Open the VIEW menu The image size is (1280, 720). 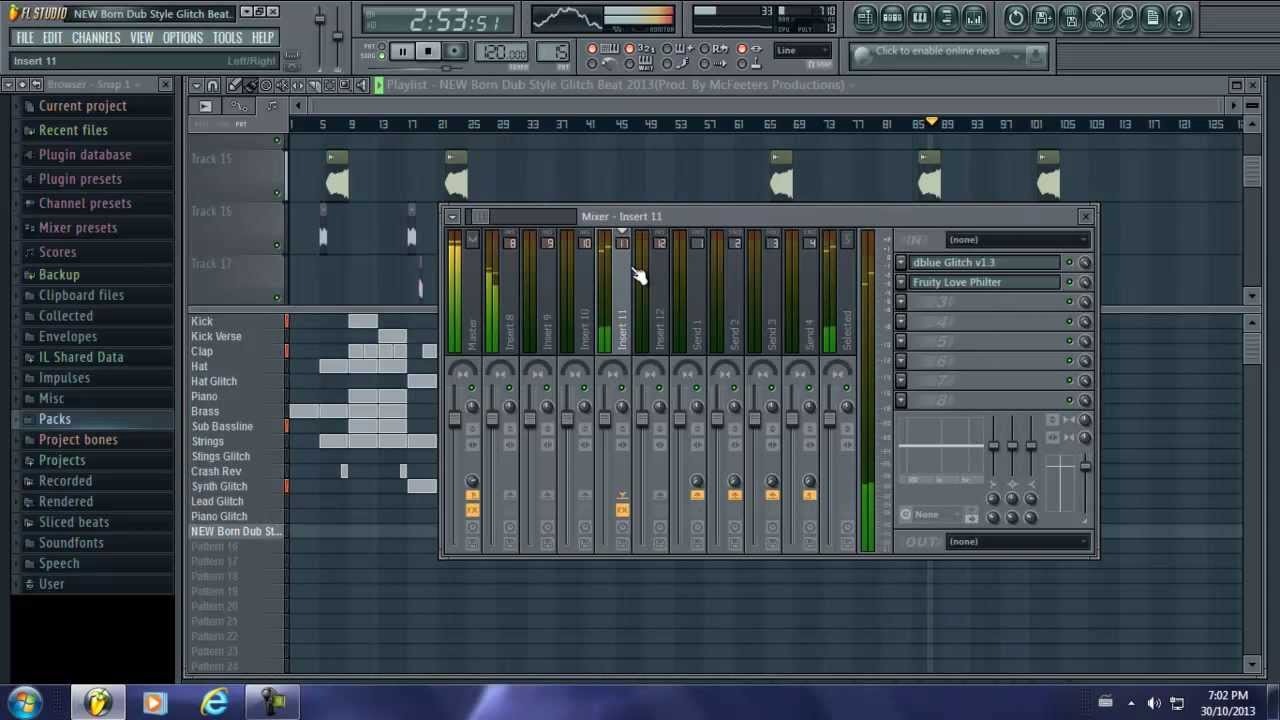pos(141,38)
